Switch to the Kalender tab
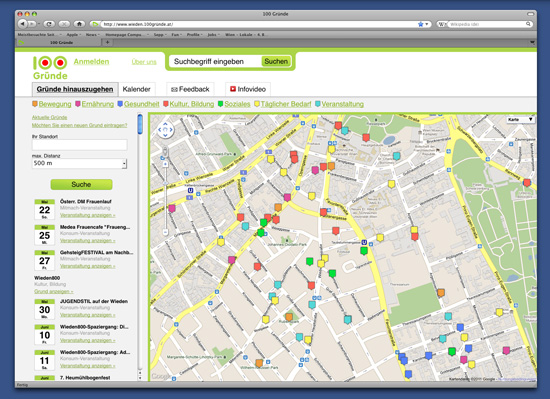The height and width of the screenshot is (399, 550). click(x=136, y=89)
